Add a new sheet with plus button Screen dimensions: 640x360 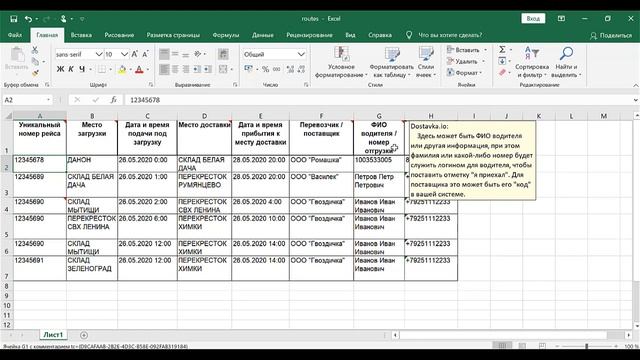click(84, 335)
